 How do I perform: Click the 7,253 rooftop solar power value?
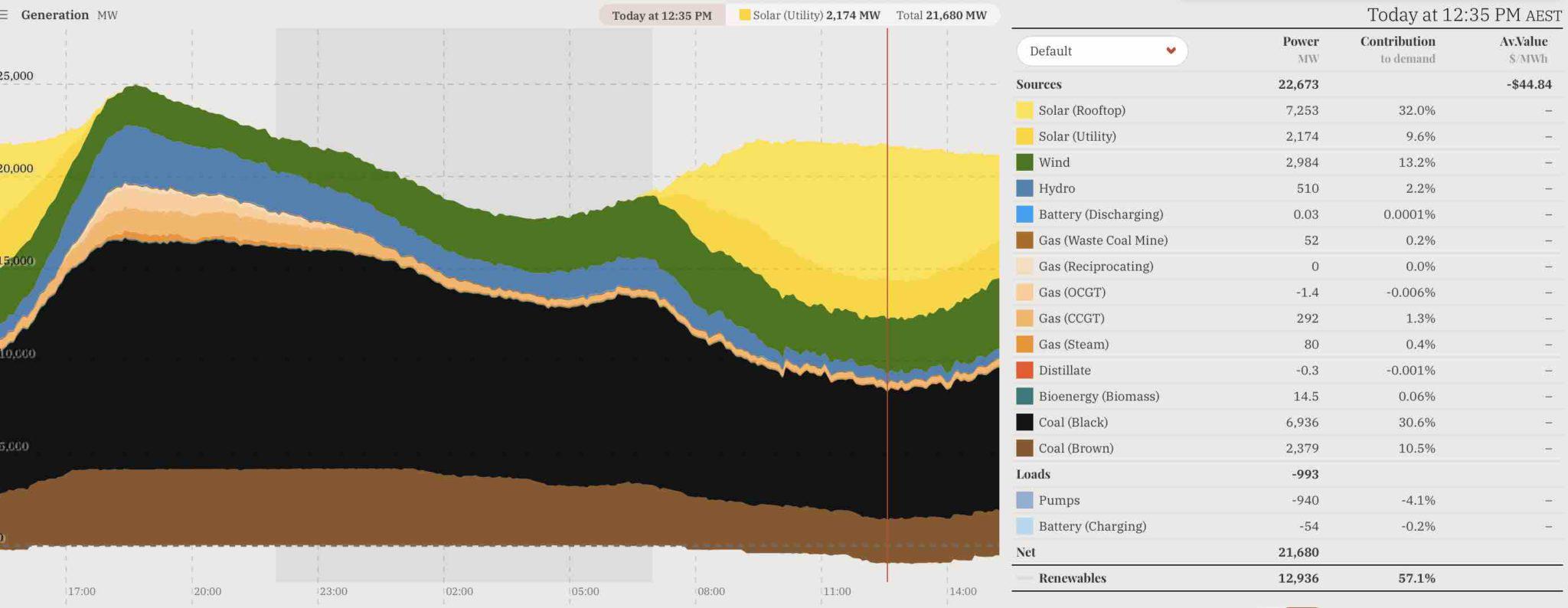1302,110
